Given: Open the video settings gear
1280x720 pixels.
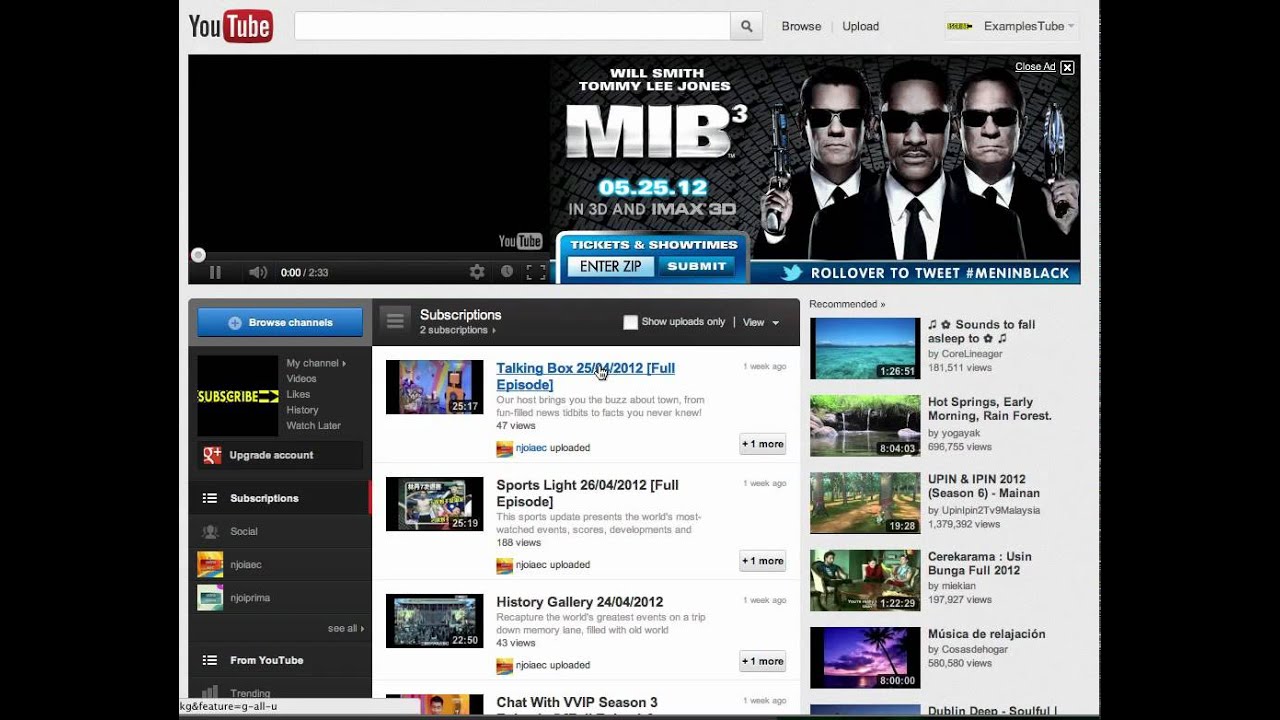Looking at the screenshot, I should pos(477,272).
